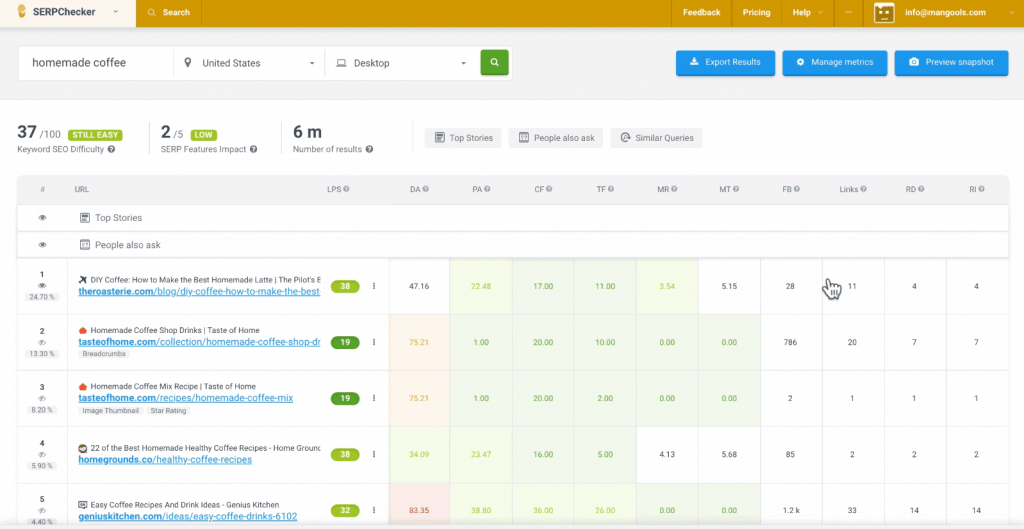Click the Export Results button
The height and width of the screenshot is (529, 1024).
tap(726, 63)
